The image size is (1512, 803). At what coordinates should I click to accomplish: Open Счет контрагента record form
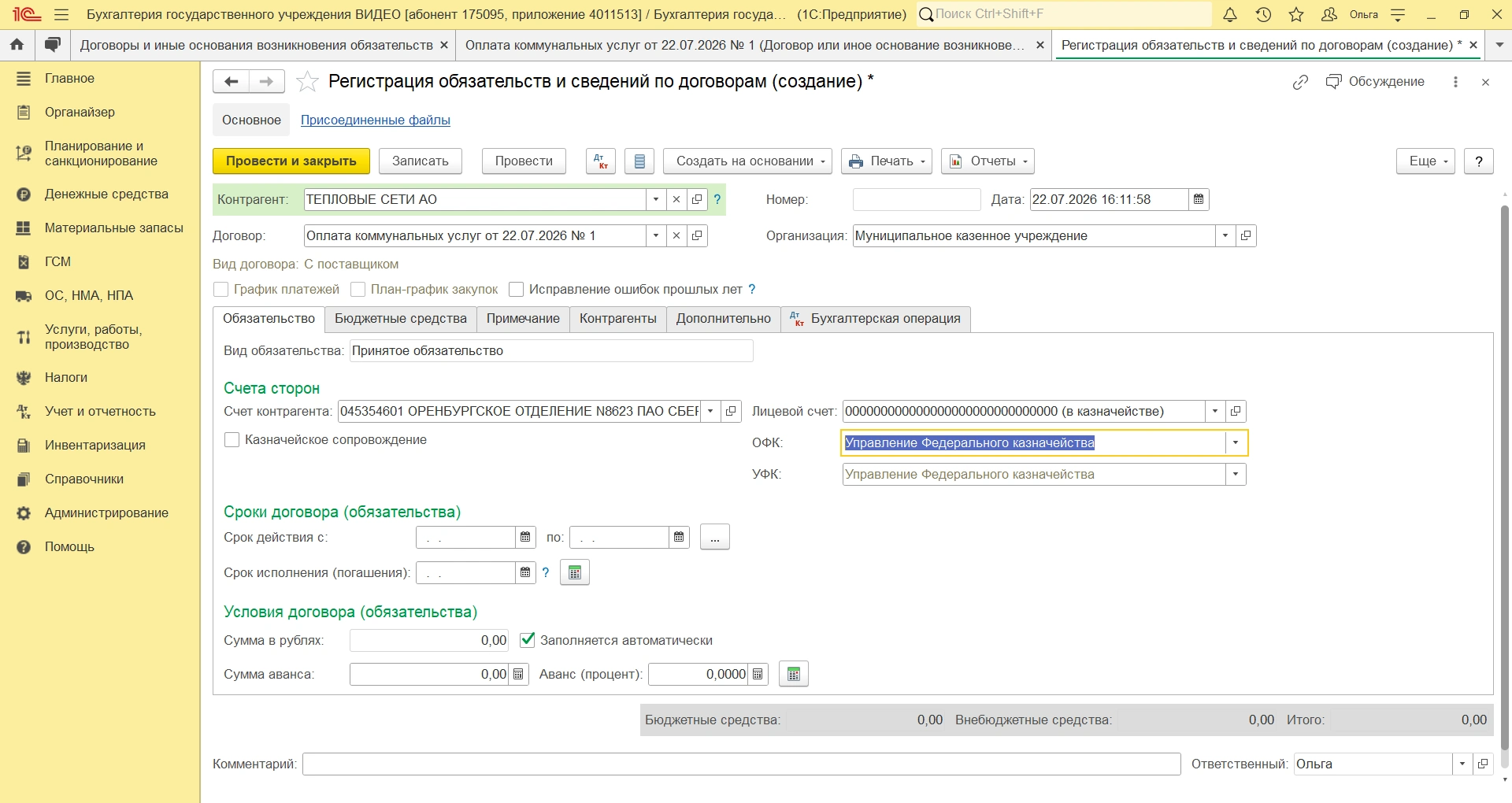(x=731, y=412)
